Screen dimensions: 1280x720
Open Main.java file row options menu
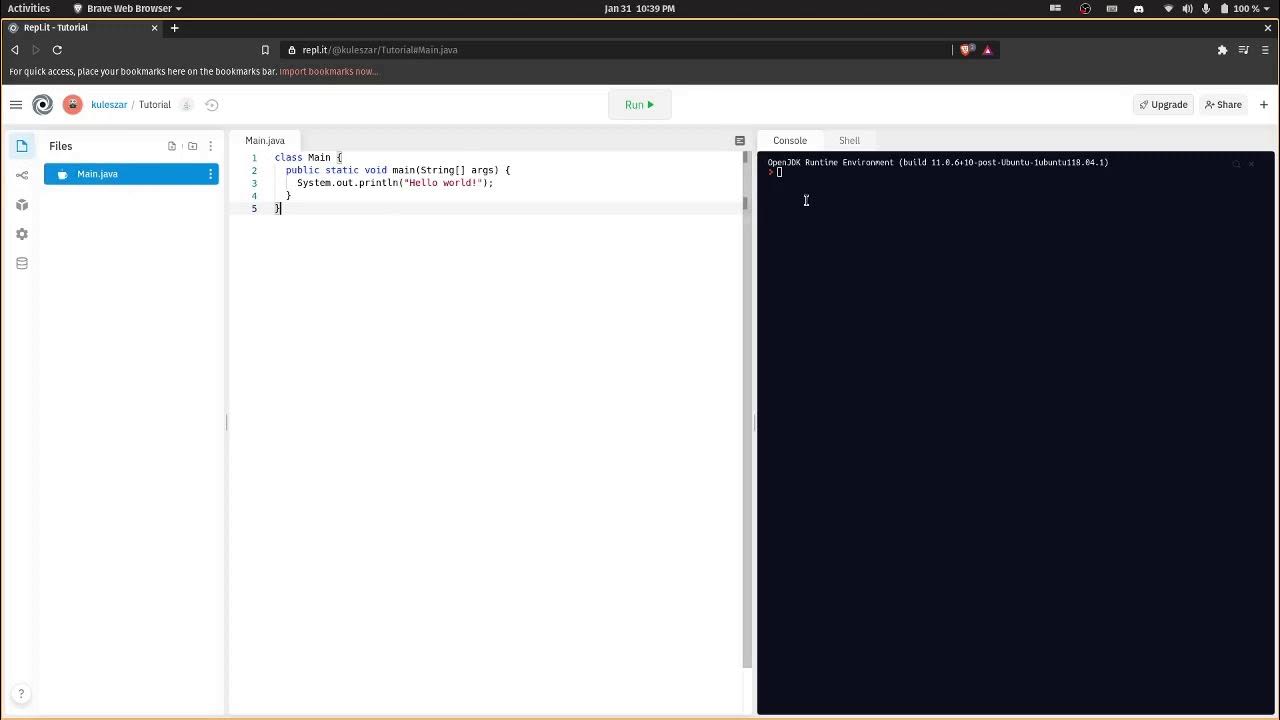coord(210,174)
